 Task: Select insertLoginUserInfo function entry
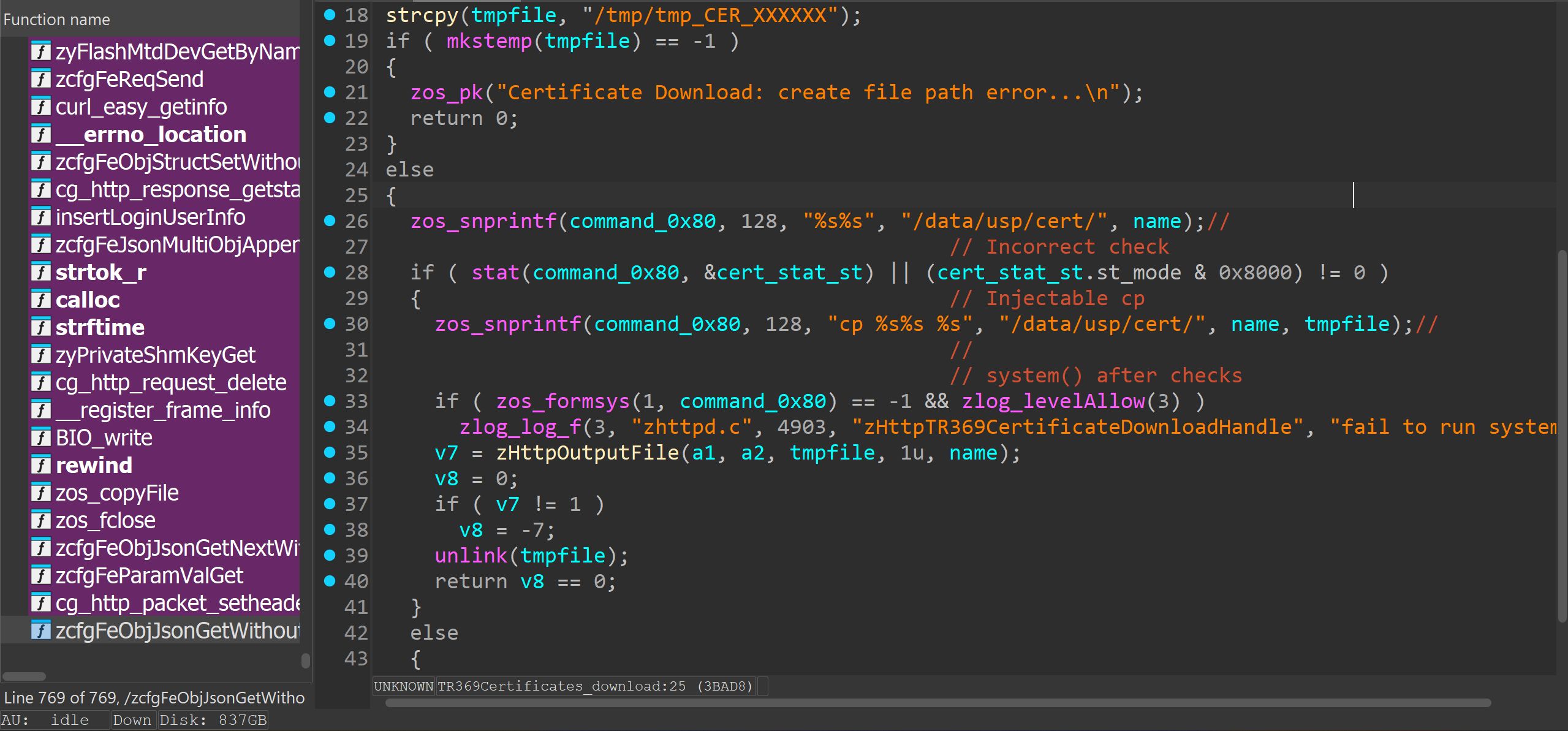150,217
